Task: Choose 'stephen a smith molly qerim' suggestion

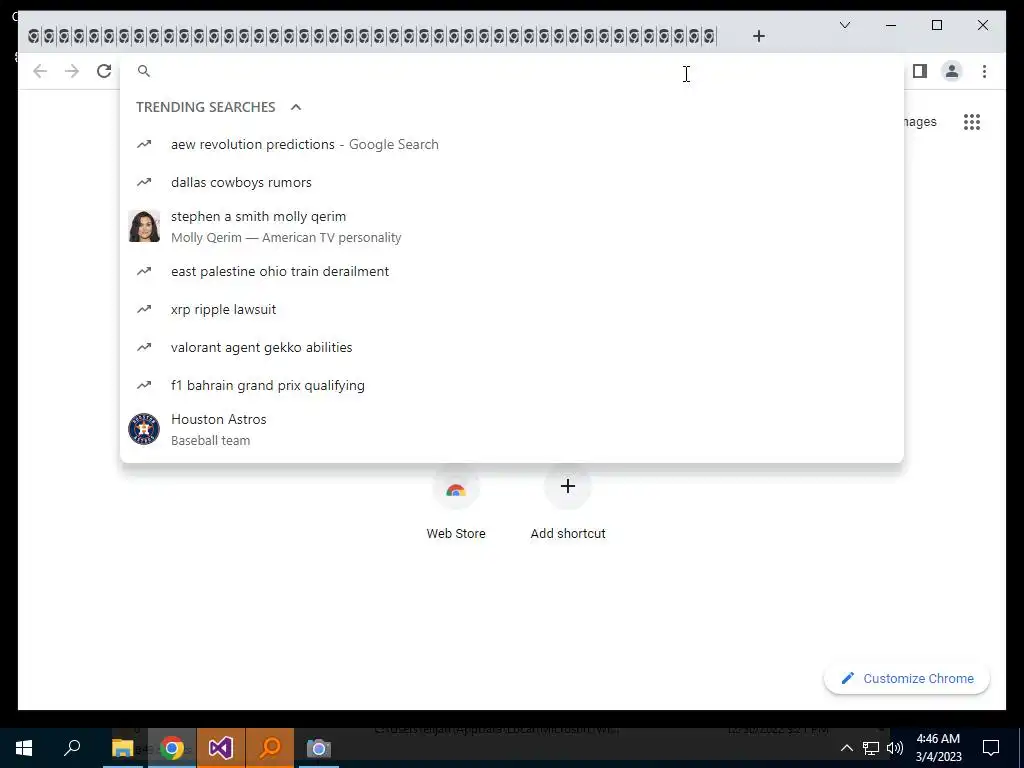Action: (512, 227)
